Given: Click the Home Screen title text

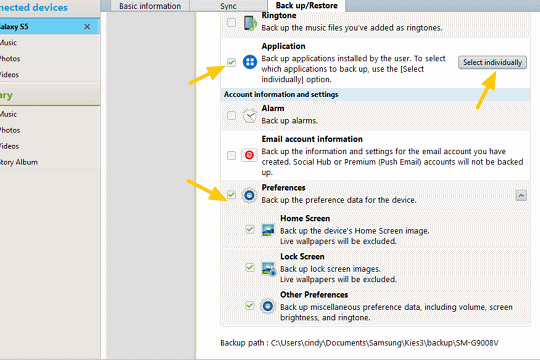Looking at the screenshot, I should click(x=305, y=218).
